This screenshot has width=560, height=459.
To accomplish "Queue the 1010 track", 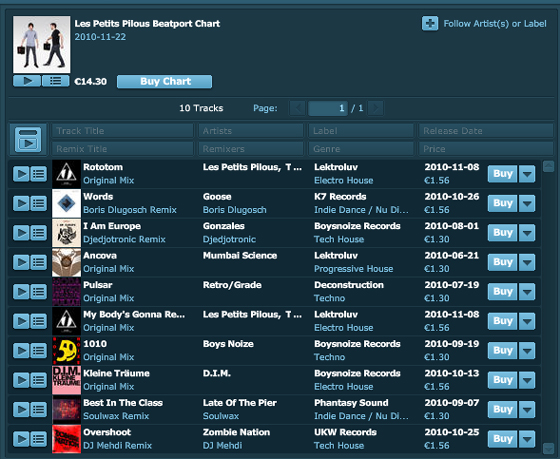I will tap(39, 351).
